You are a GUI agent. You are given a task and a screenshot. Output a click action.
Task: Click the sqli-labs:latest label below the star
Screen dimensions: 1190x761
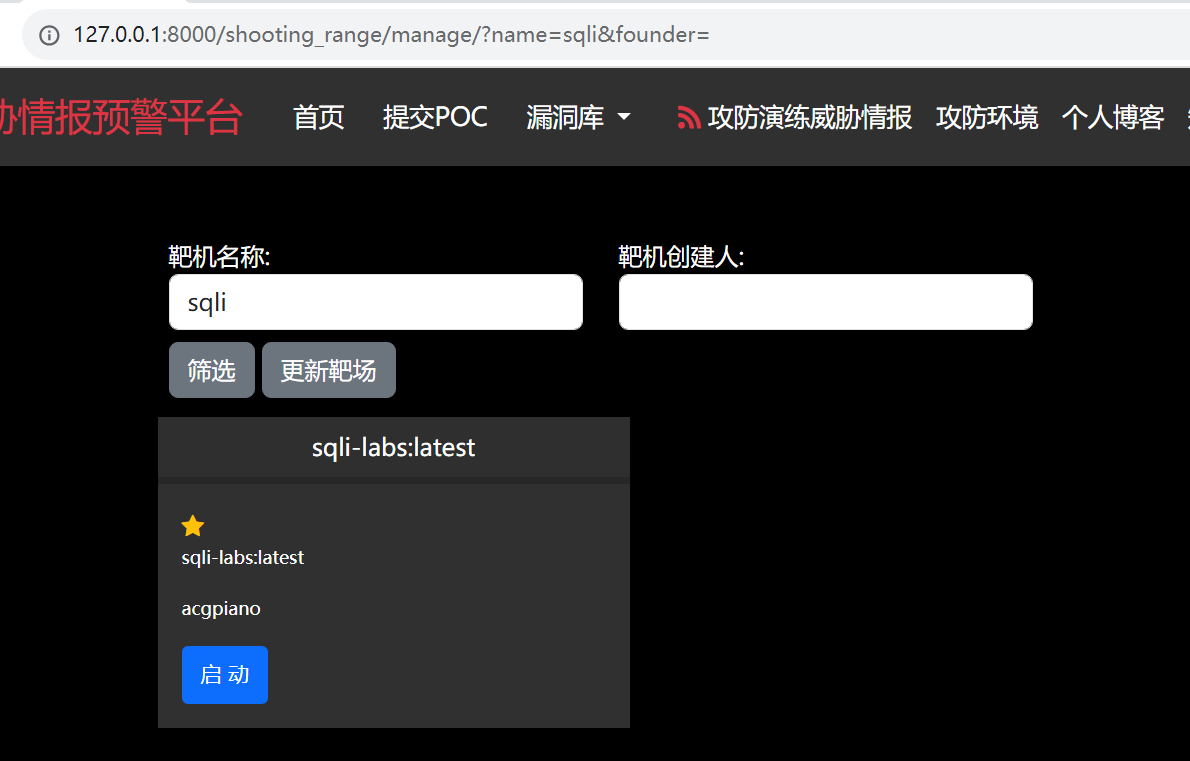[x=242, y=557]
